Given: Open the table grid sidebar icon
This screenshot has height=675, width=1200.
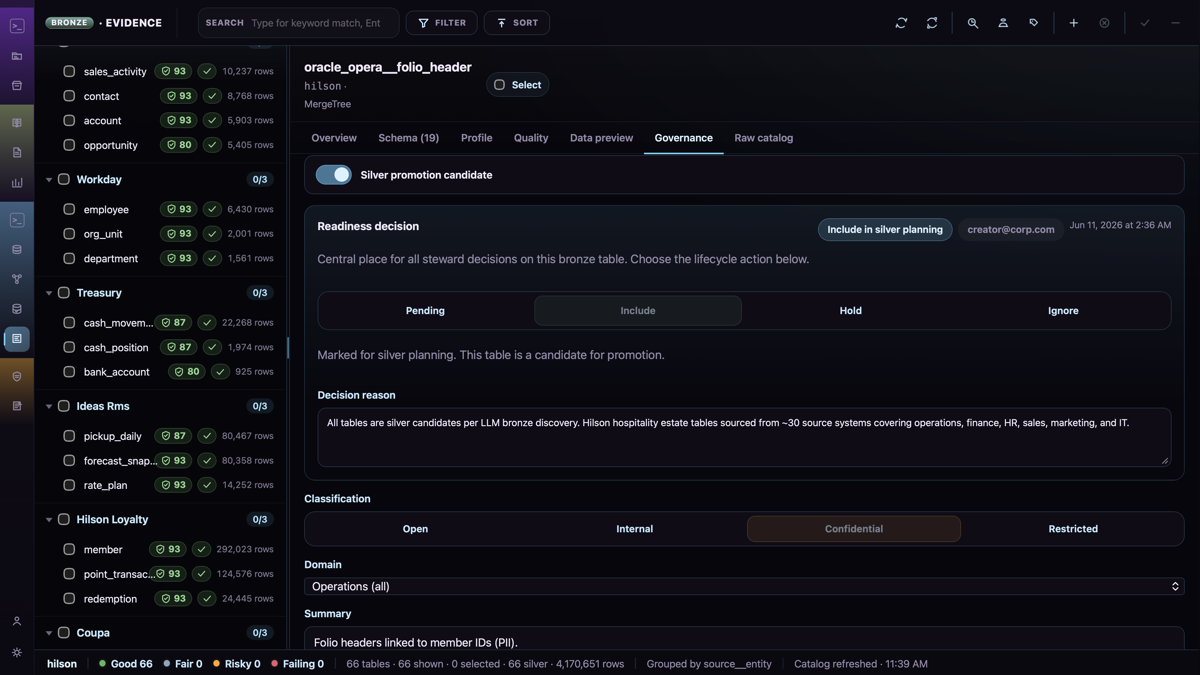Looking at the screenshot, I should click(x=17, y=123).
